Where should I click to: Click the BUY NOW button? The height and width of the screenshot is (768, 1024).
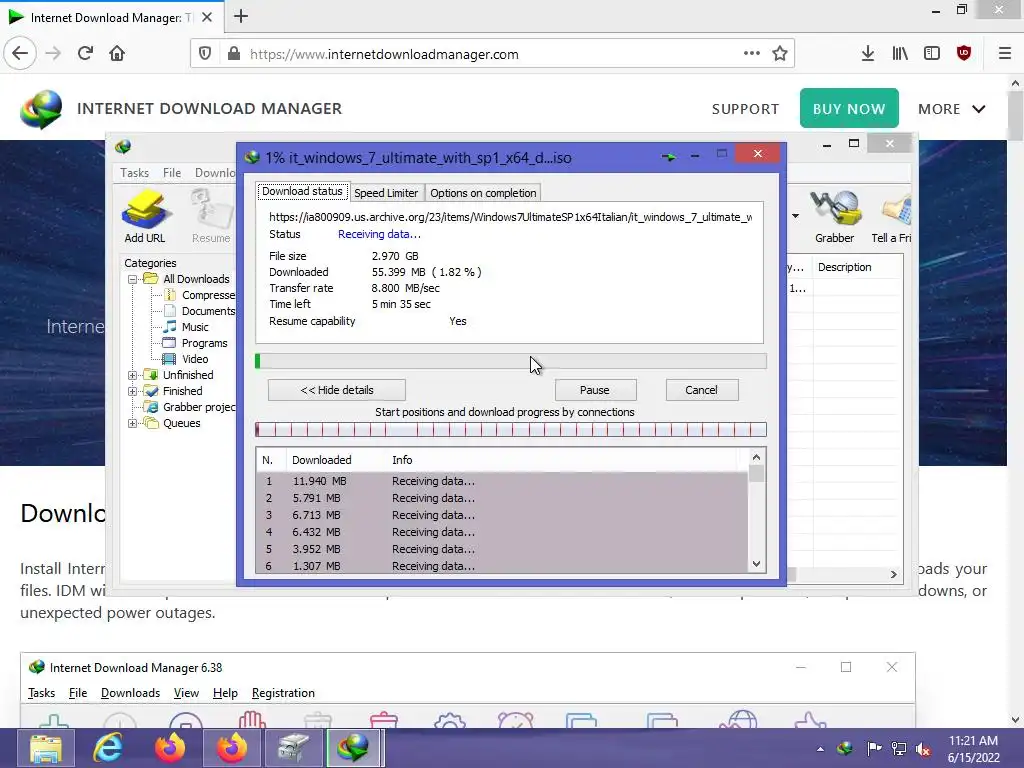pyautogui.click(x=849, y=108)
